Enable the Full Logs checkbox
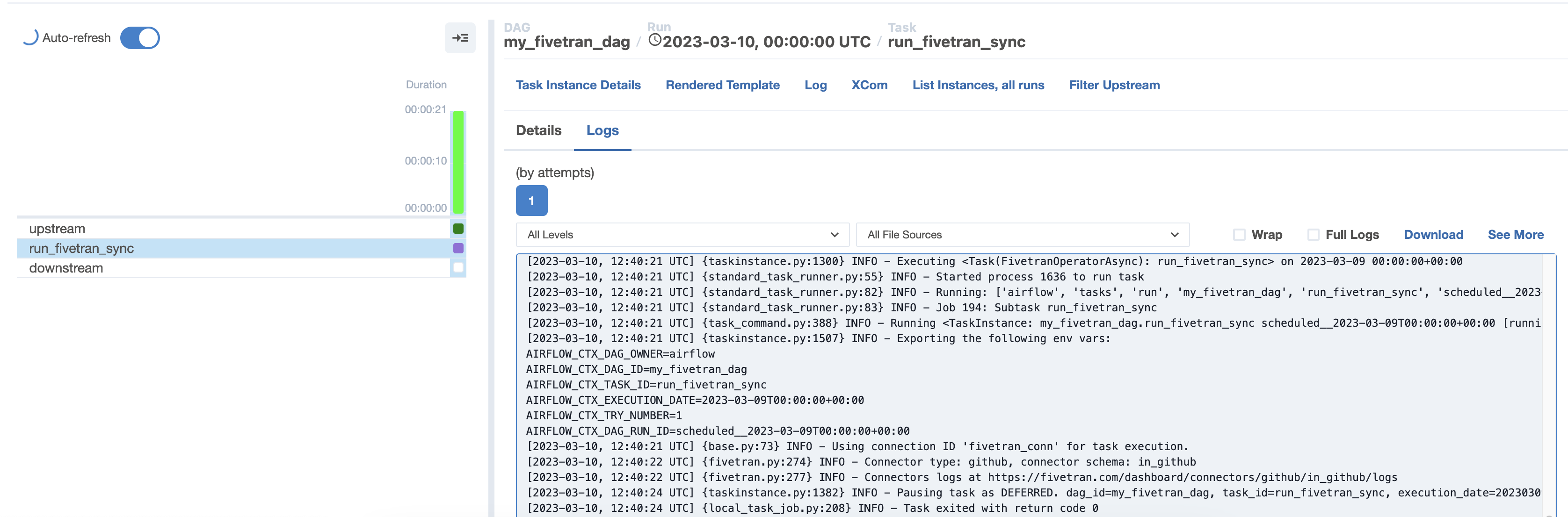The width and height of the screenshot is (1568, 517). coord(1314,234)
